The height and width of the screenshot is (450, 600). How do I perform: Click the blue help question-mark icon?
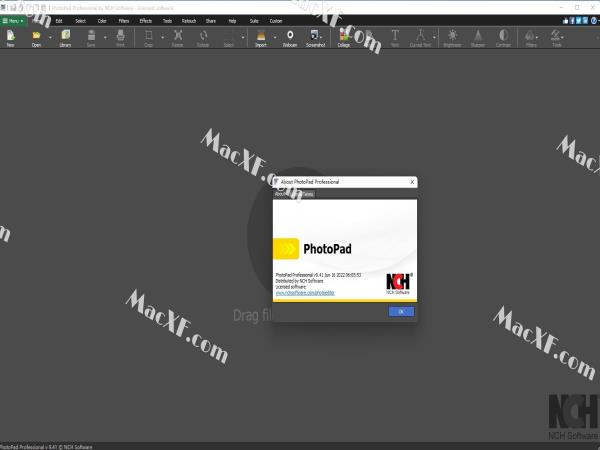click(x=594, y=21)
